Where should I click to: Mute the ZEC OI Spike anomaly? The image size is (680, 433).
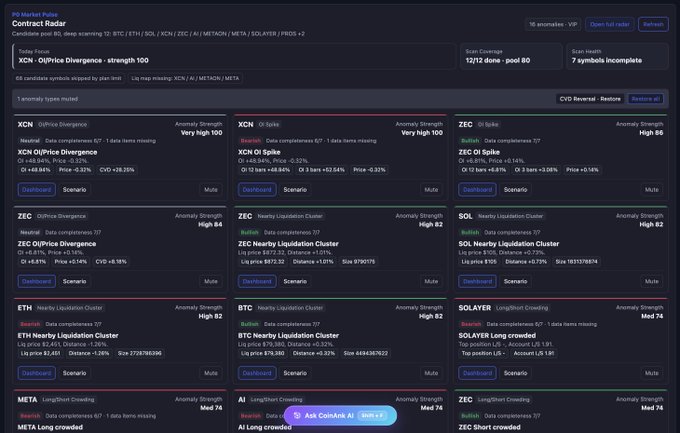click(x=651, y=190)
